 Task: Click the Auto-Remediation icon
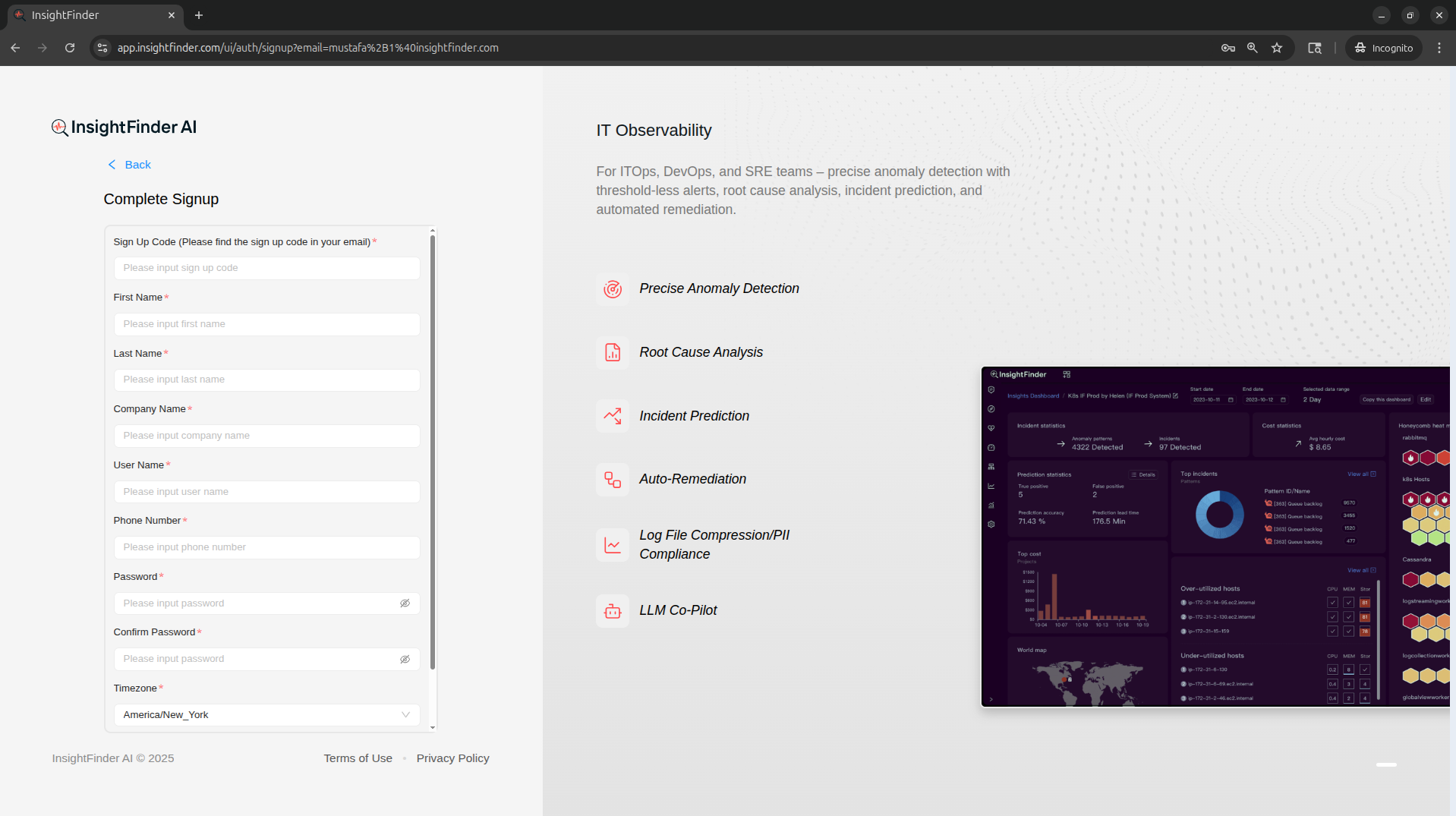pos(612,480)
